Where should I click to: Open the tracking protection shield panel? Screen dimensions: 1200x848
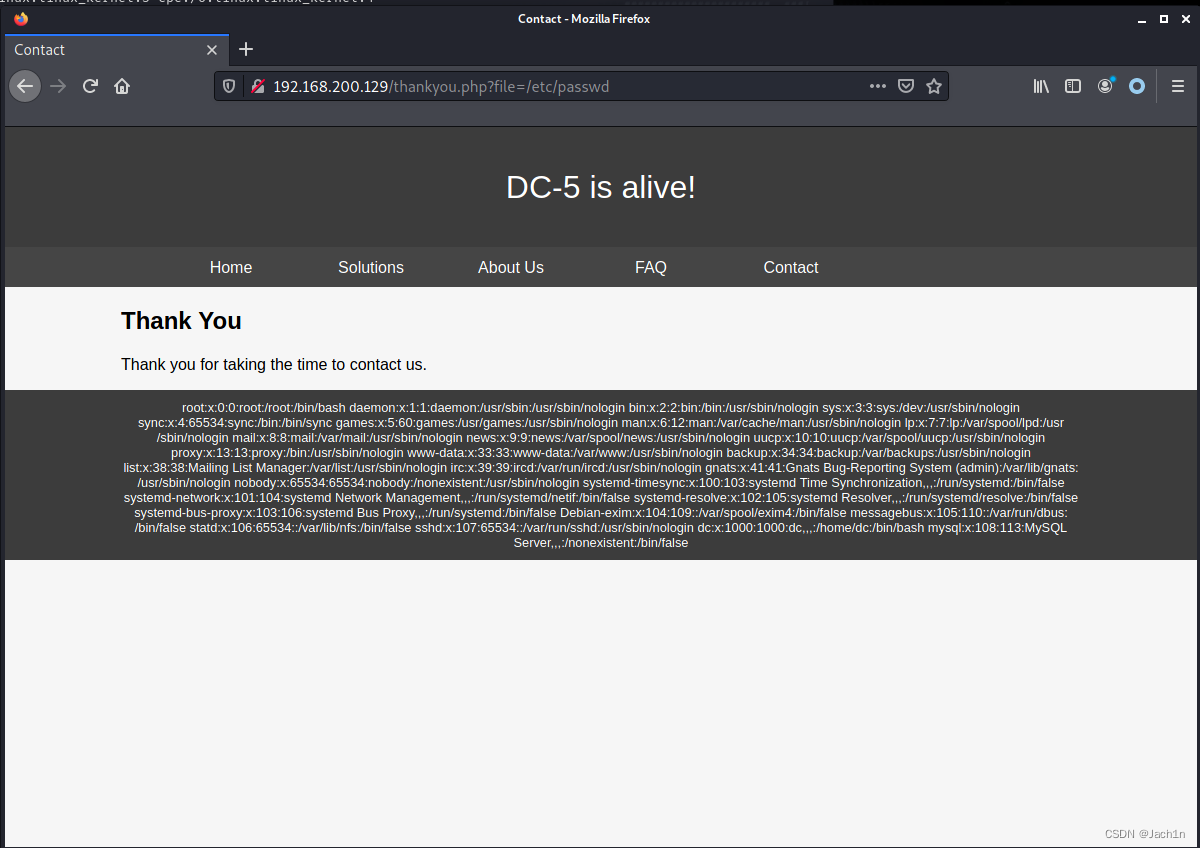(229, 87)
